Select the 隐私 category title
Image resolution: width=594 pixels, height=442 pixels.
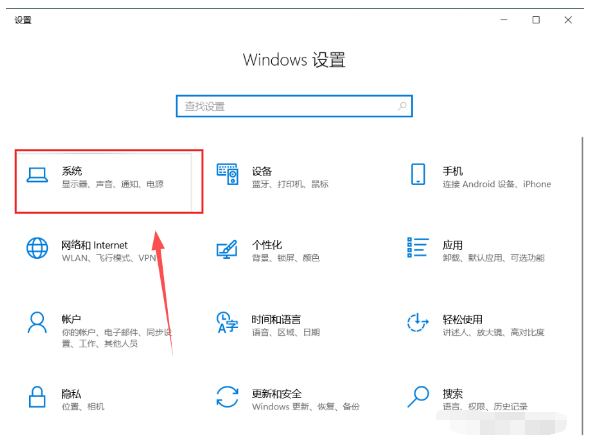coord(71,394)
